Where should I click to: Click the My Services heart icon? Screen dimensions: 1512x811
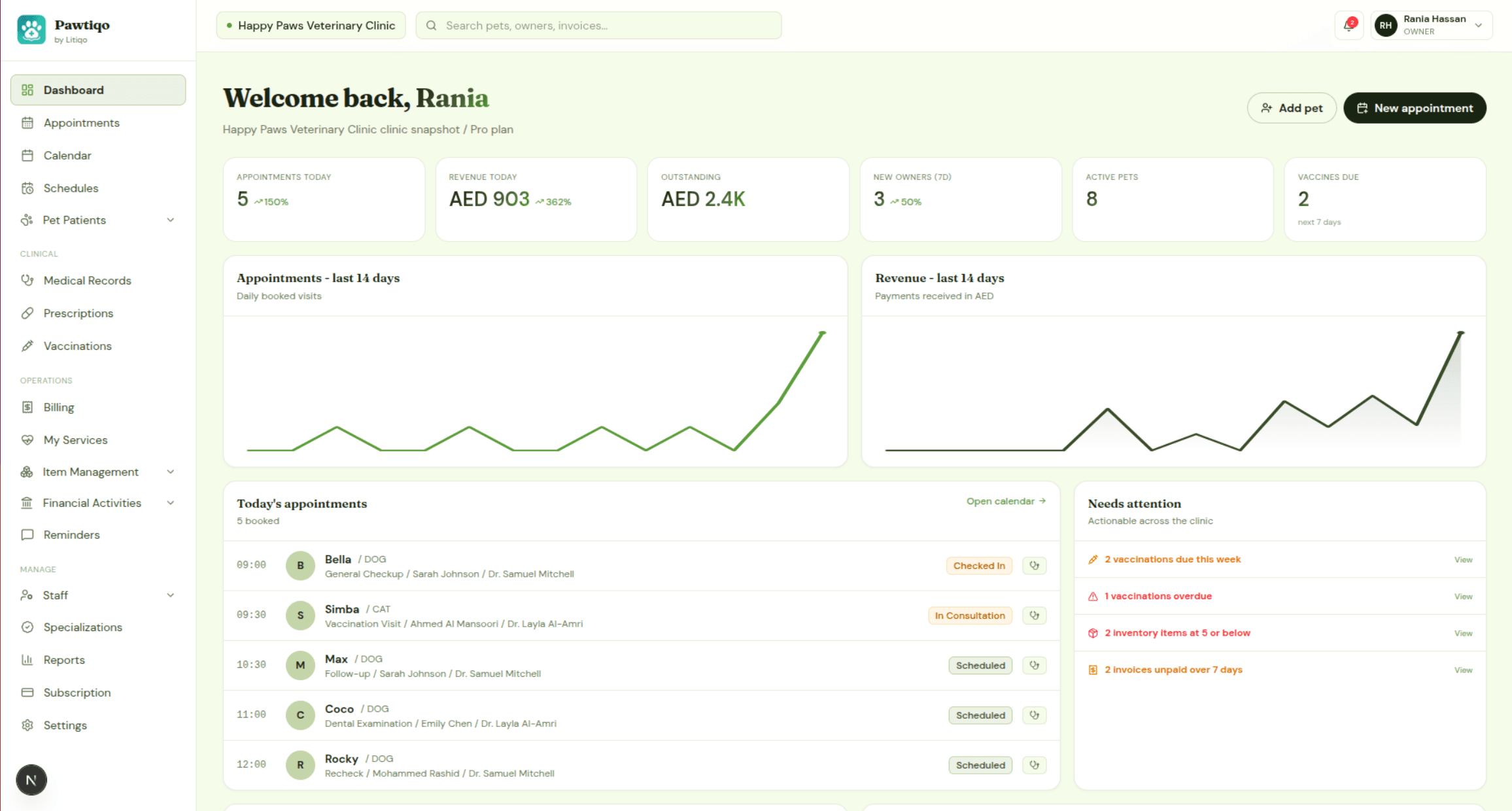click(27, 440)
